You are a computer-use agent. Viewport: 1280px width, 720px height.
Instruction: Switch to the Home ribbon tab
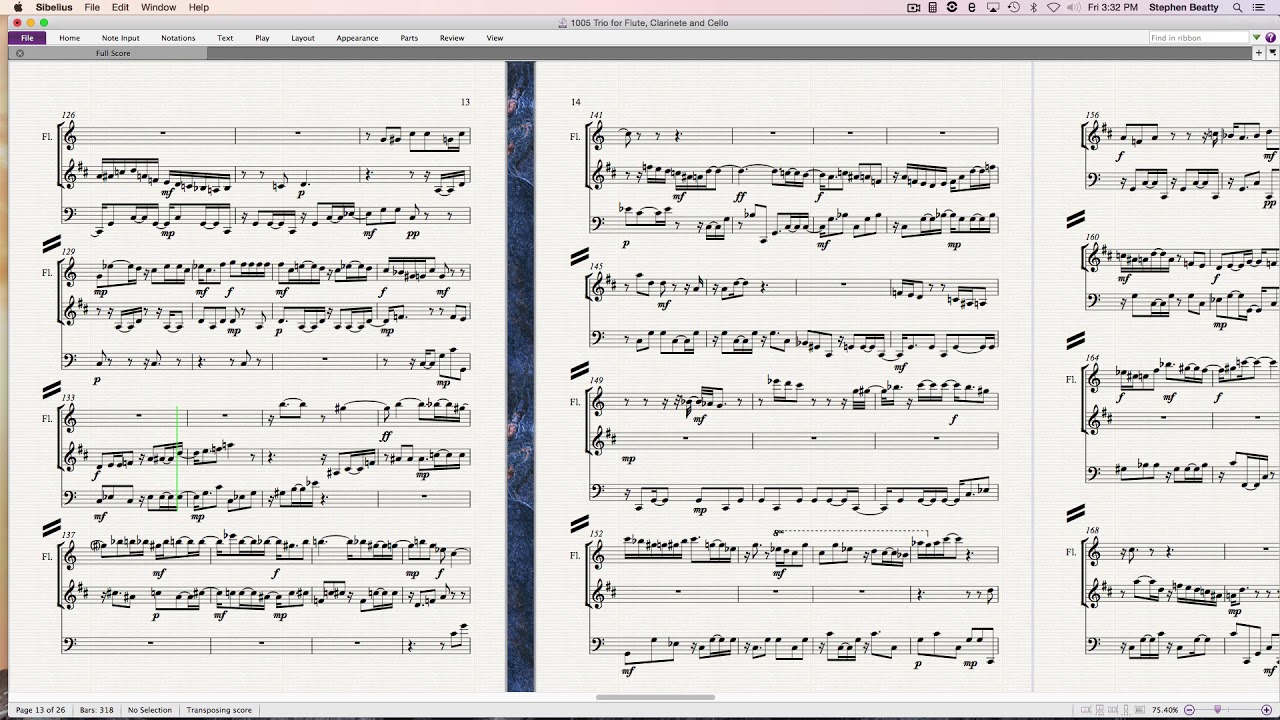click(69, 38)
